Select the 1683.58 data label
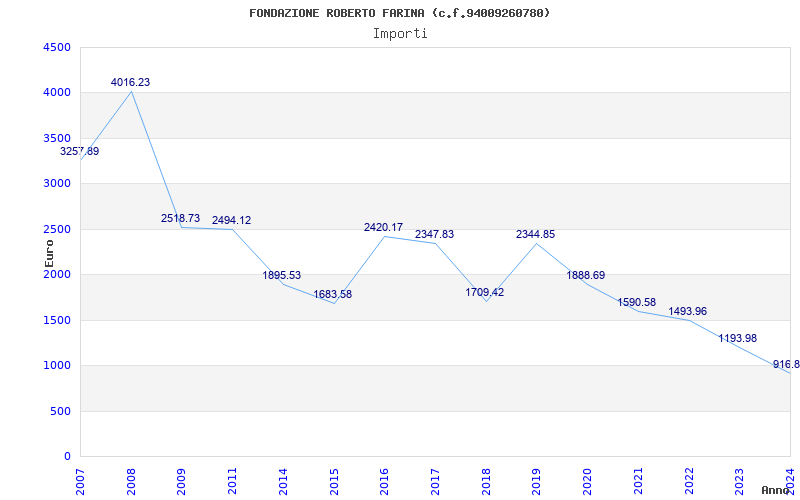 tap(333, 294)
